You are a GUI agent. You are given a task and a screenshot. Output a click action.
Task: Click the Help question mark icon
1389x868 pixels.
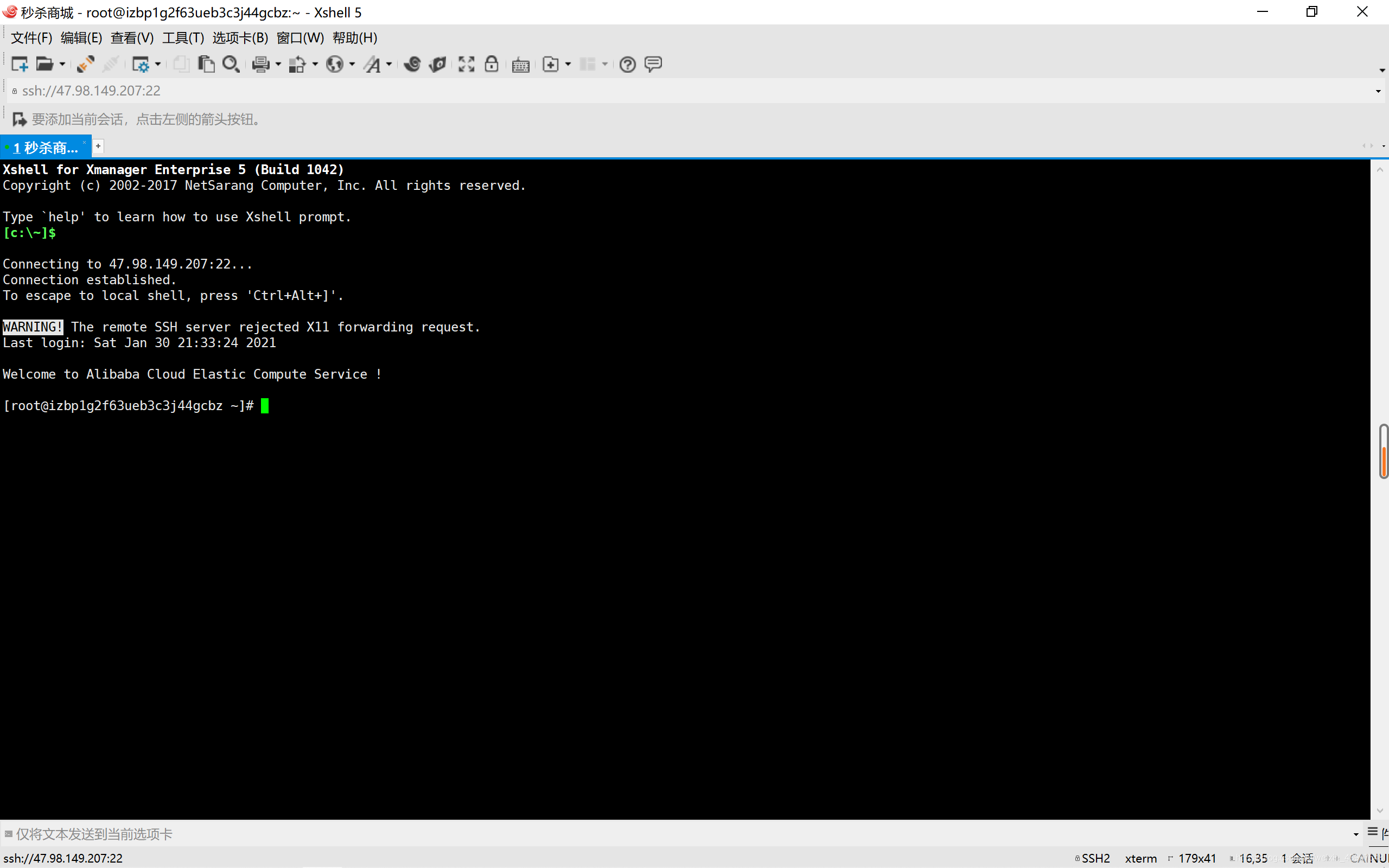pyautogui.click(x=627, y=65)
